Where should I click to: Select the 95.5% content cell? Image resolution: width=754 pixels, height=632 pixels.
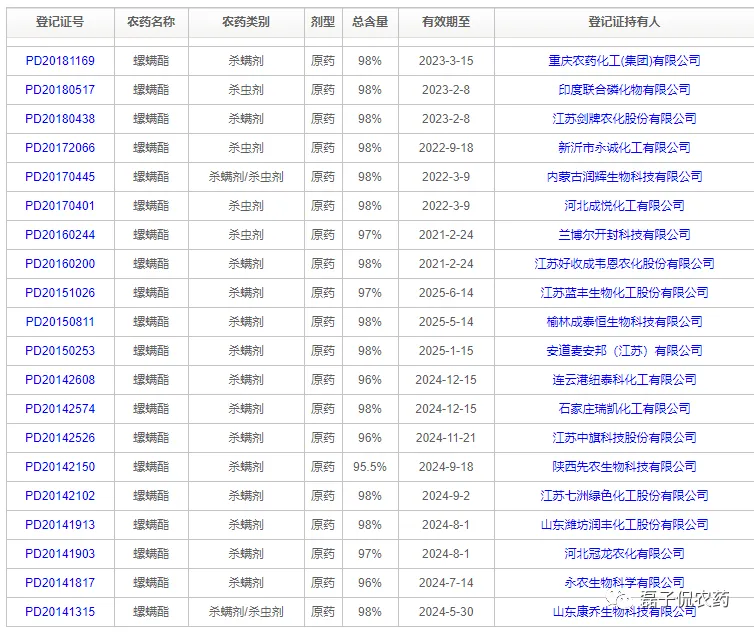pyautogui.click(x=370, y=467)
